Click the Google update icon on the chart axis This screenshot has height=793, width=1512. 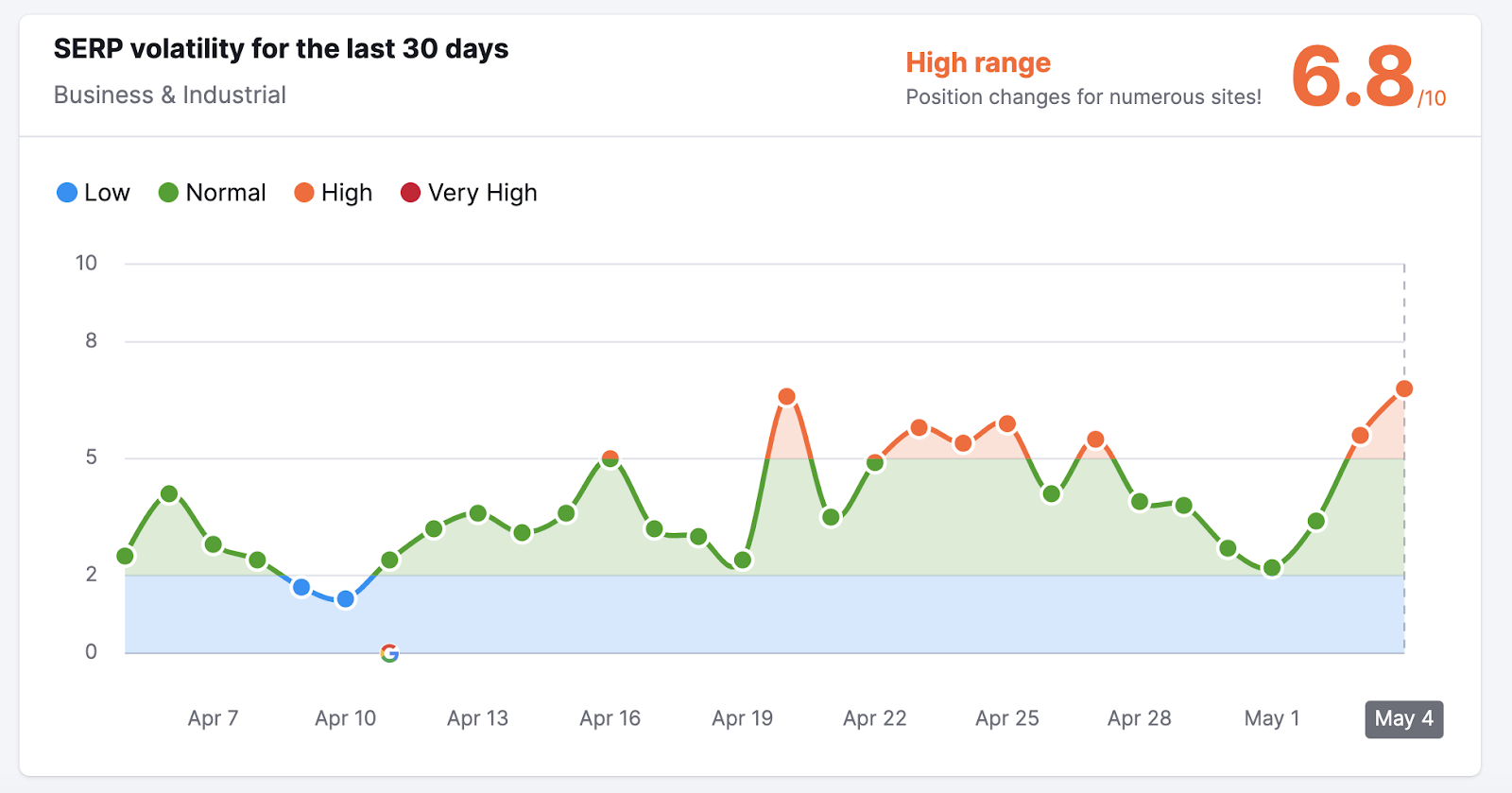coord(389,653)
